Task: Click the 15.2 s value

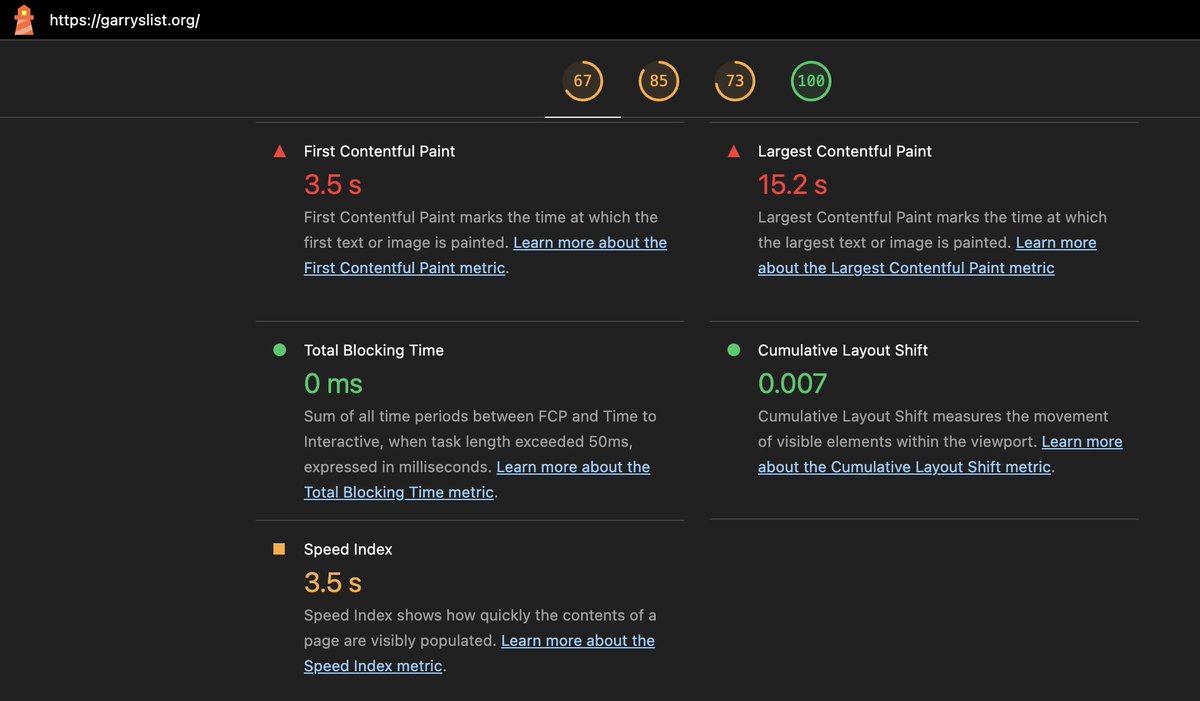Action: point(793,185)
